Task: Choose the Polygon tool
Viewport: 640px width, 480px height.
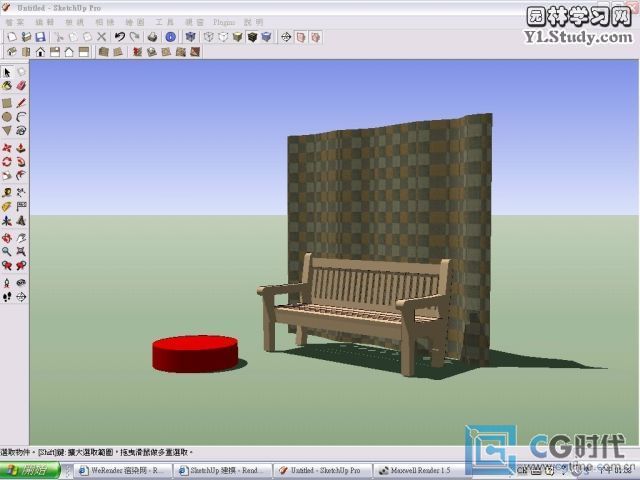Action: tap(7, 131)
